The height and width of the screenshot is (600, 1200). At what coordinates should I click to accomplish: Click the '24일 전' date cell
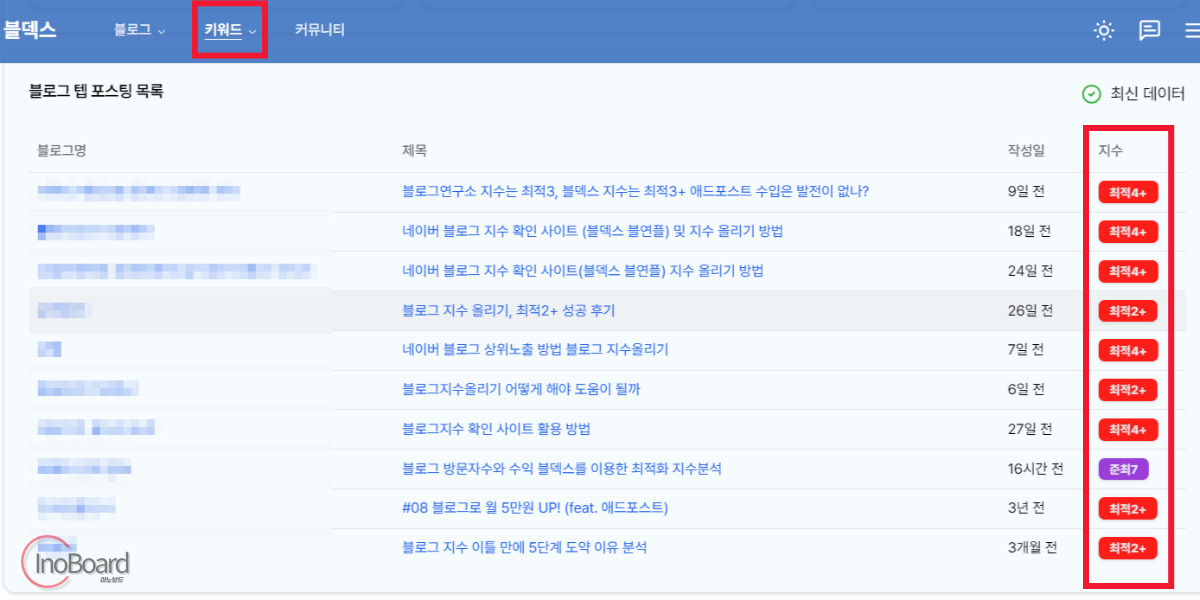pos(1030,271)
